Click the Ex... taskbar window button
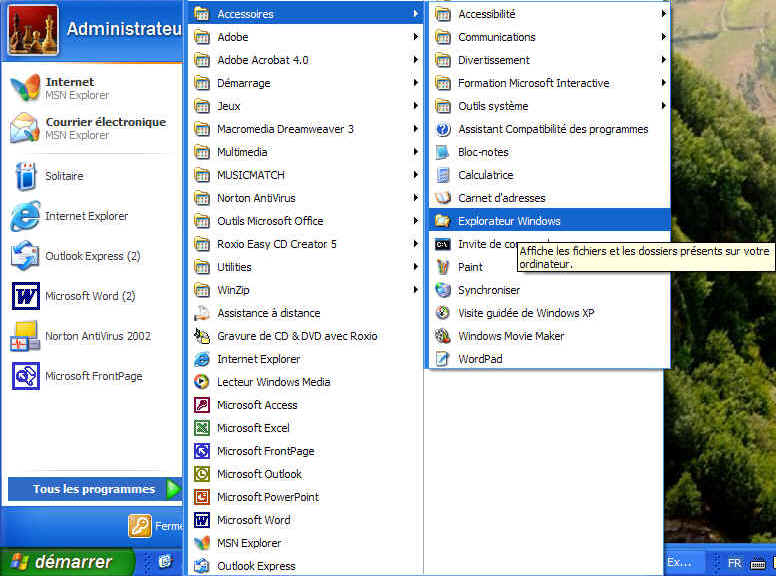Screen dimensions: 776x576 point(682,563)
